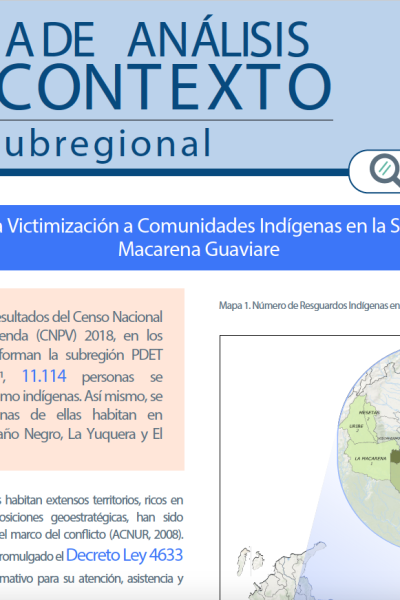Click the magnifying glass icon in header
400x600 pixels.
pos(386,170)
